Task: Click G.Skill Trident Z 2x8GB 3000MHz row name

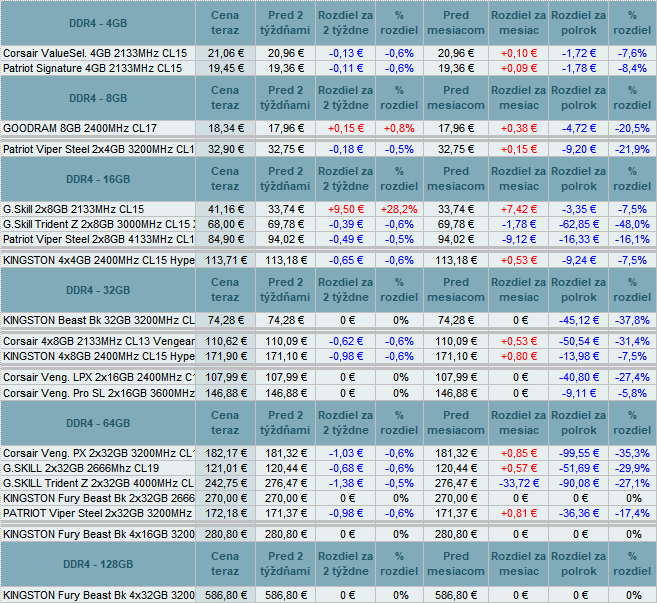Action: click(x=98, y=225)
